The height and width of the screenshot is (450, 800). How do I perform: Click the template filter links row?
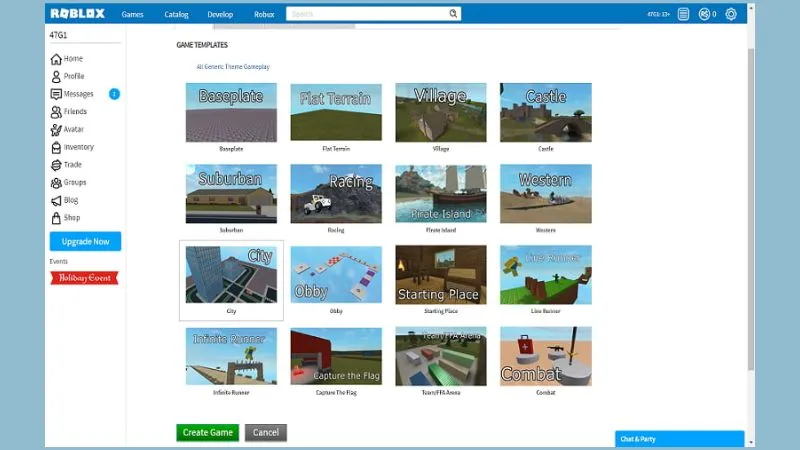point(233,67)
